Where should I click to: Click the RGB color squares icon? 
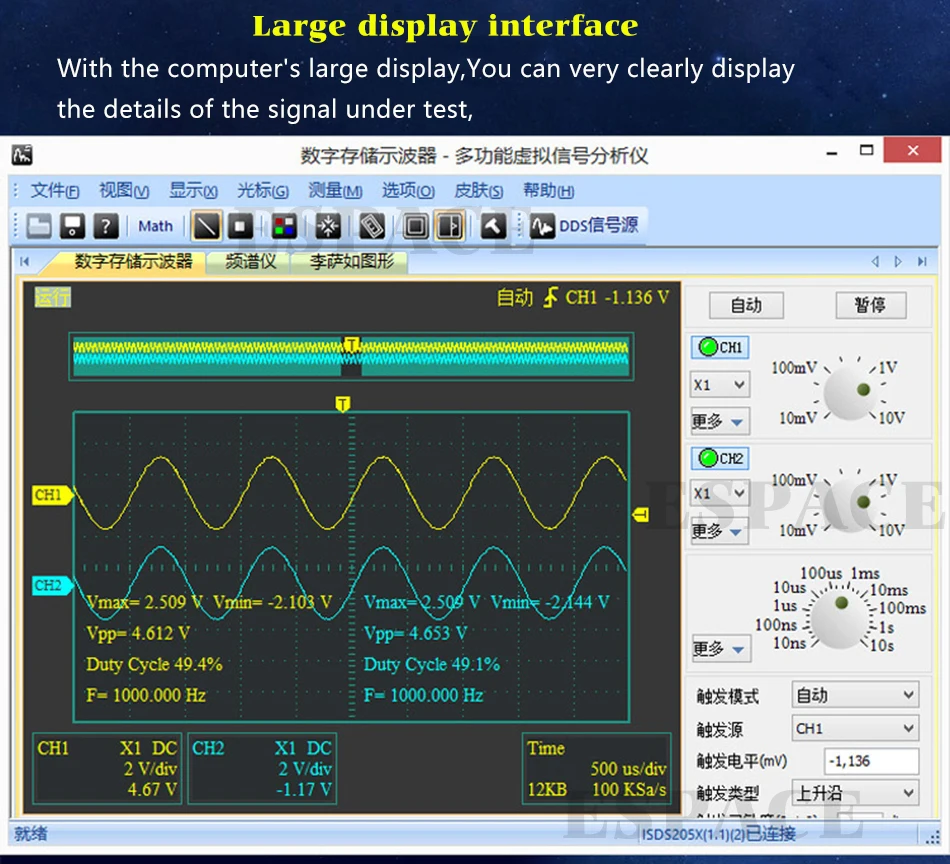284,226
